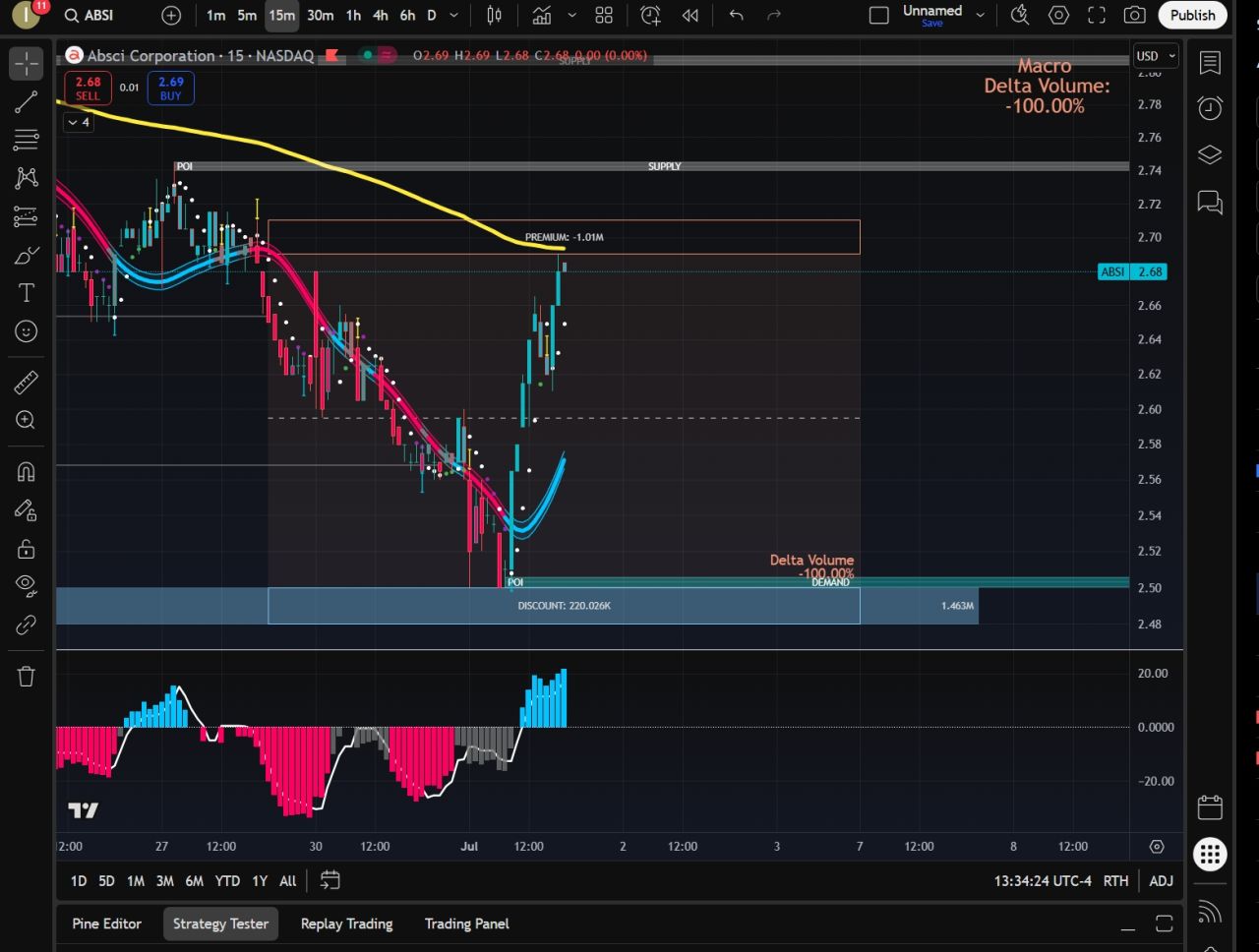This screenshot has height=952, width=1259.
Task: Undo the last chart action
Action: point(736,15)
